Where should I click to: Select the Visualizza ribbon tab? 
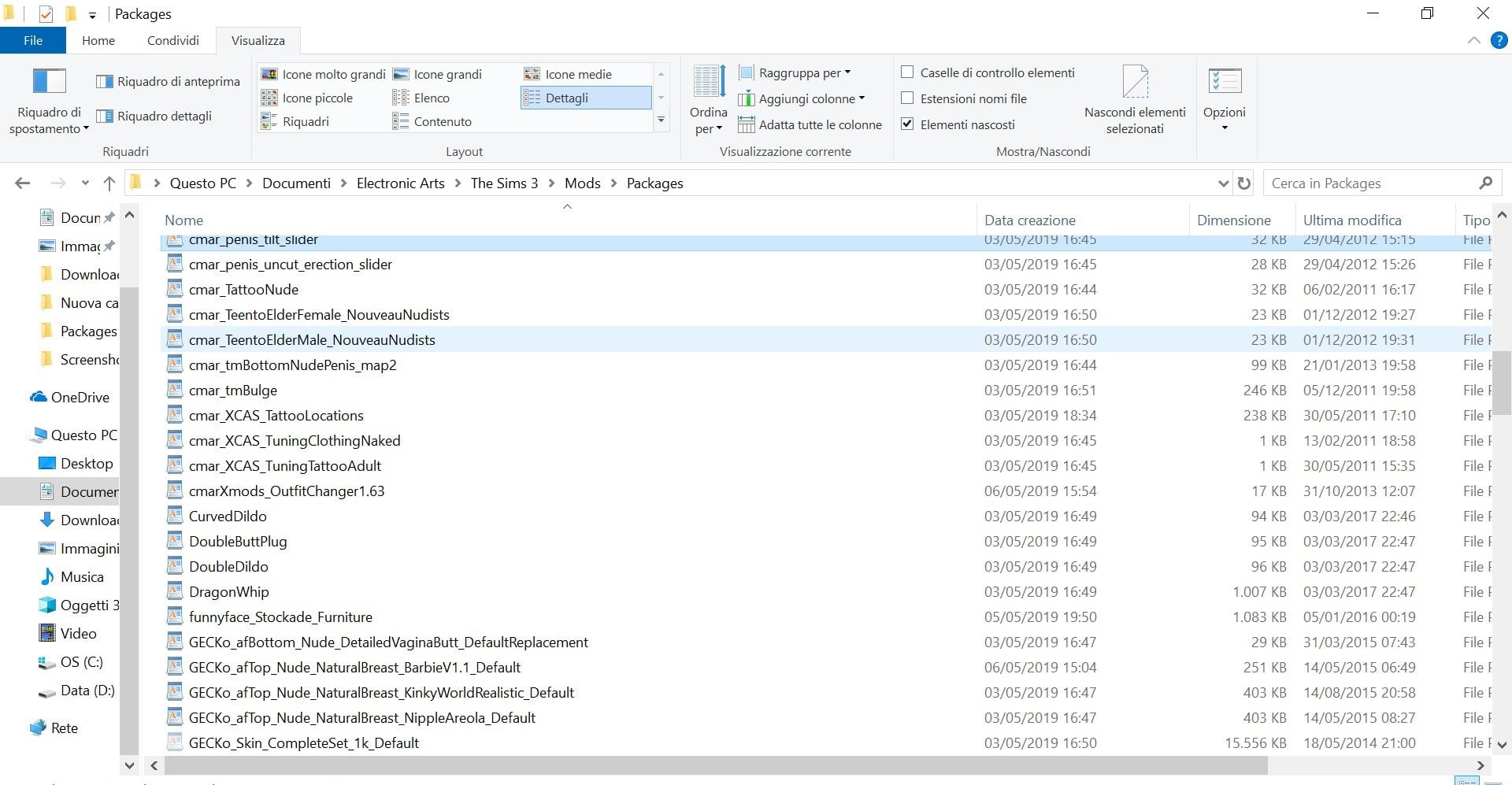(x=258, y=40)
